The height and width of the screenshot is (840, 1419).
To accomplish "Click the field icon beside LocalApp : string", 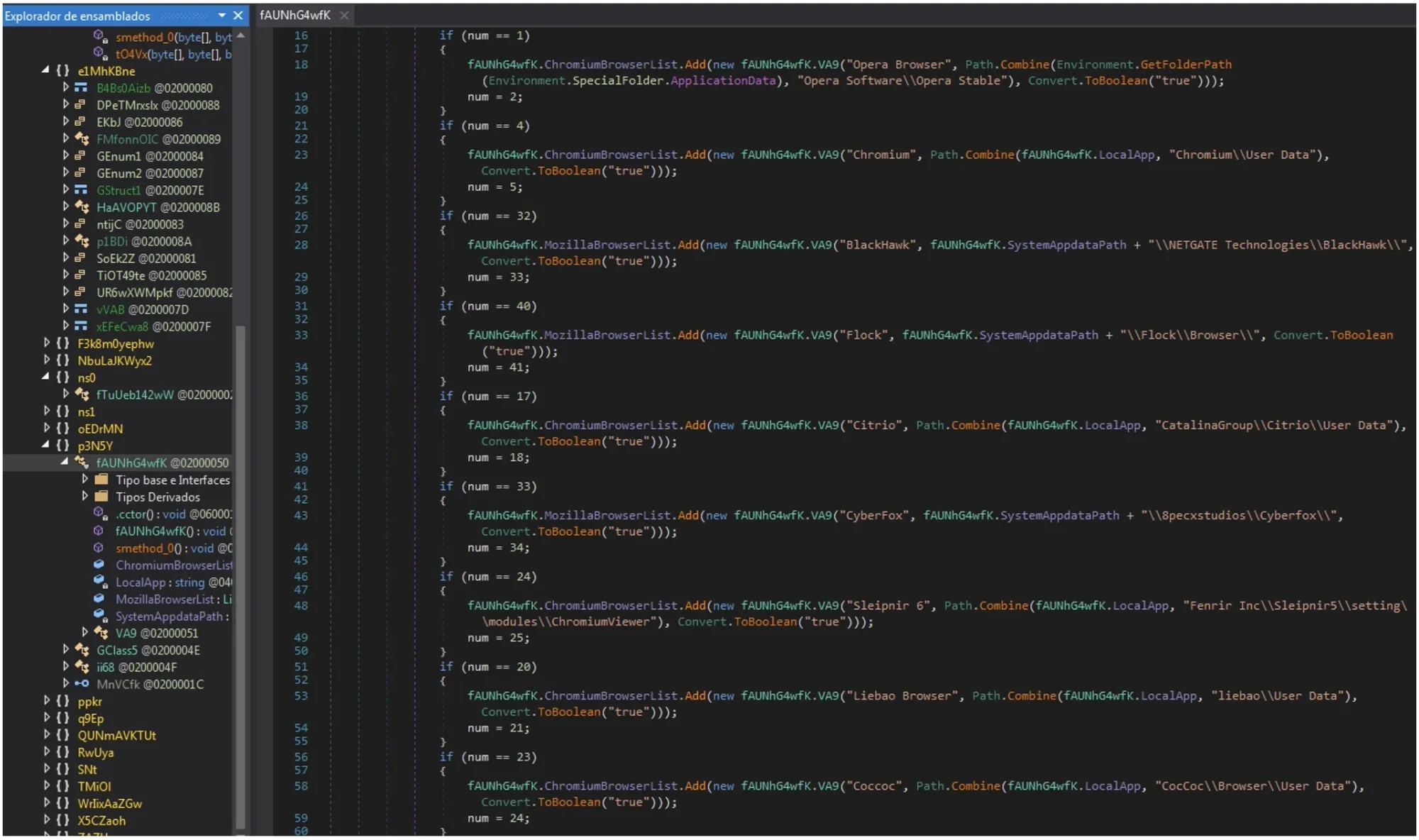I will (100, 582).
